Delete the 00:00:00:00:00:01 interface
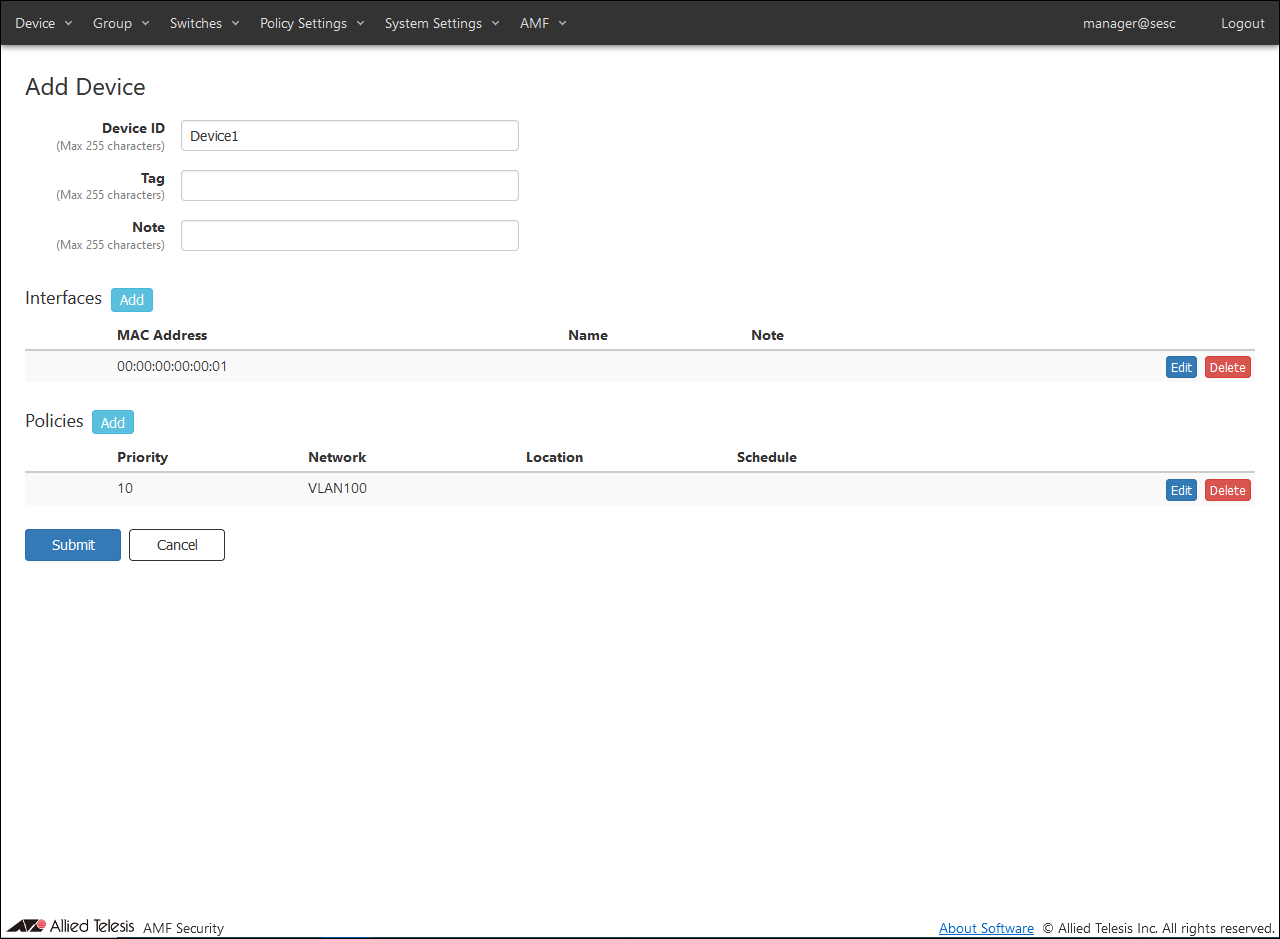This screenshot has width=1280, height=939. coord(1227,367)
